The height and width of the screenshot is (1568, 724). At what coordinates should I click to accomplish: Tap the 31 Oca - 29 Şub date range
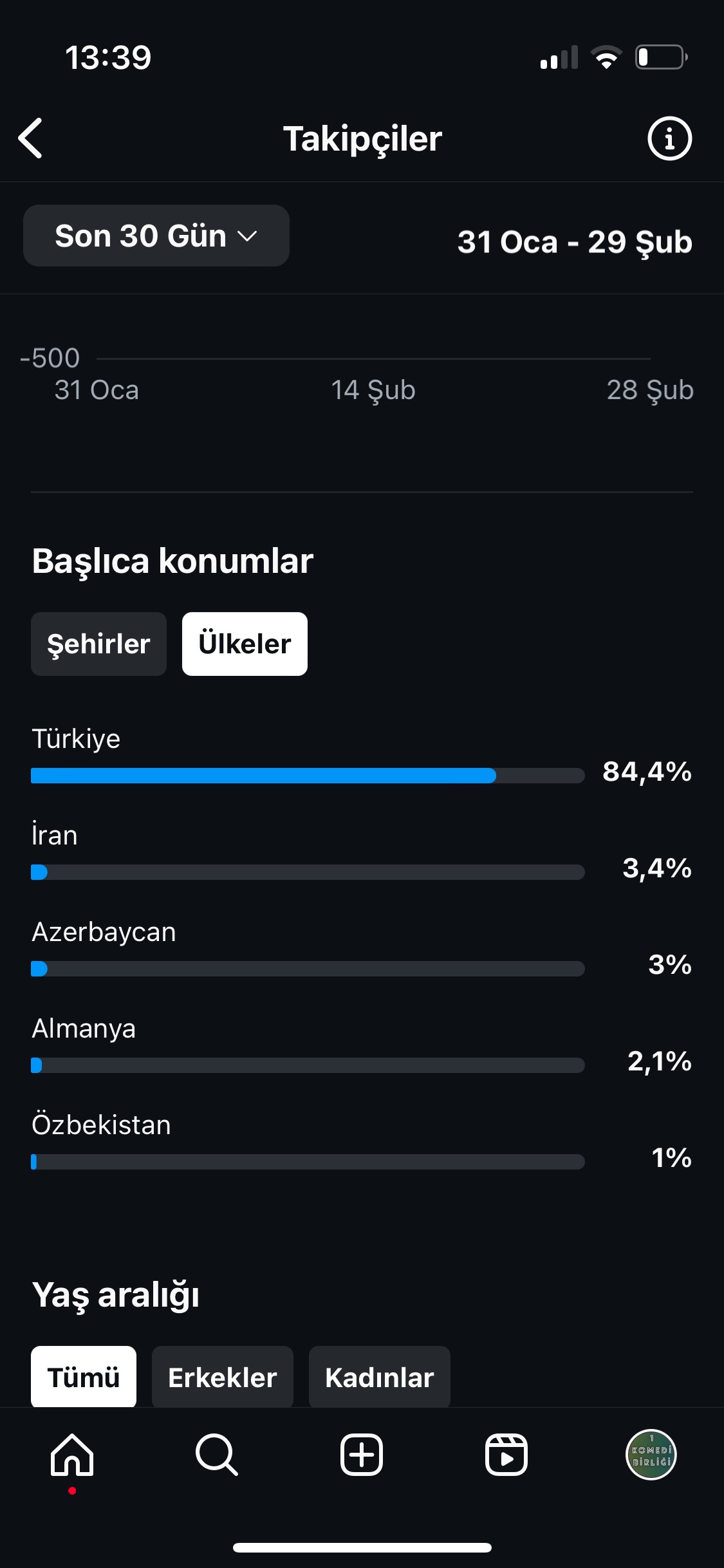point(575,242)
